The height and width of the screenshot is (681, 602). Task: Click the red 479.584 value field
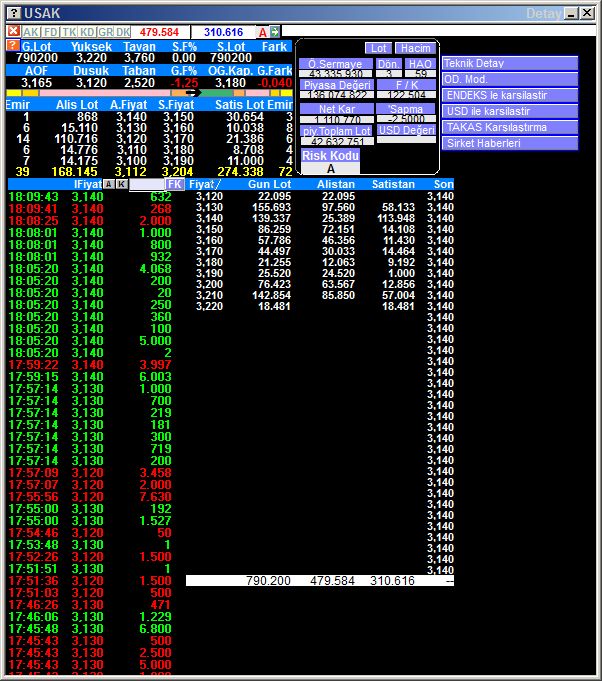[x=159, y=32]
